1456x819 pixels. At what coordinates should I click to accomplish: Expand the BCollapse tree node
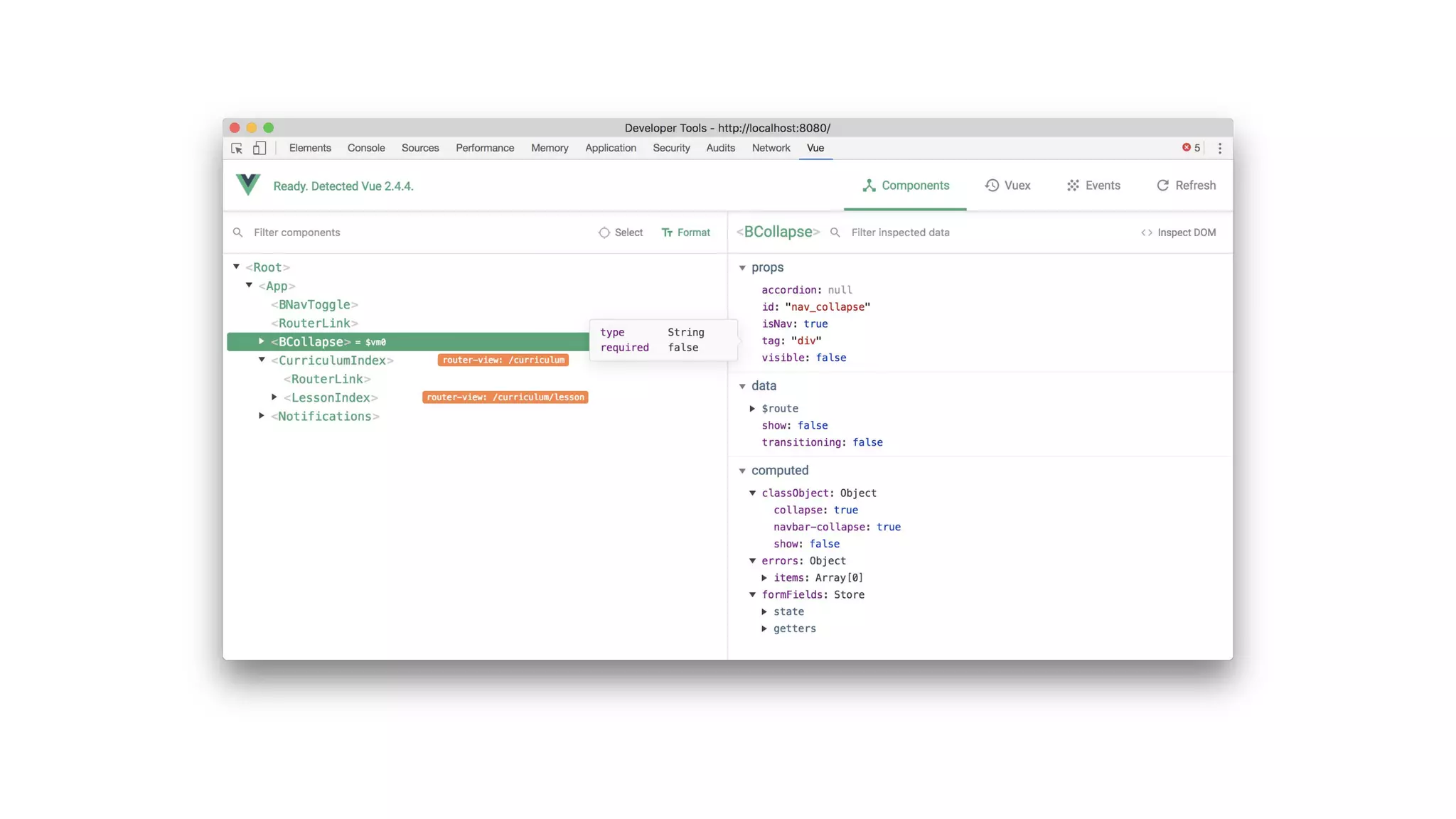click(262, 342)
